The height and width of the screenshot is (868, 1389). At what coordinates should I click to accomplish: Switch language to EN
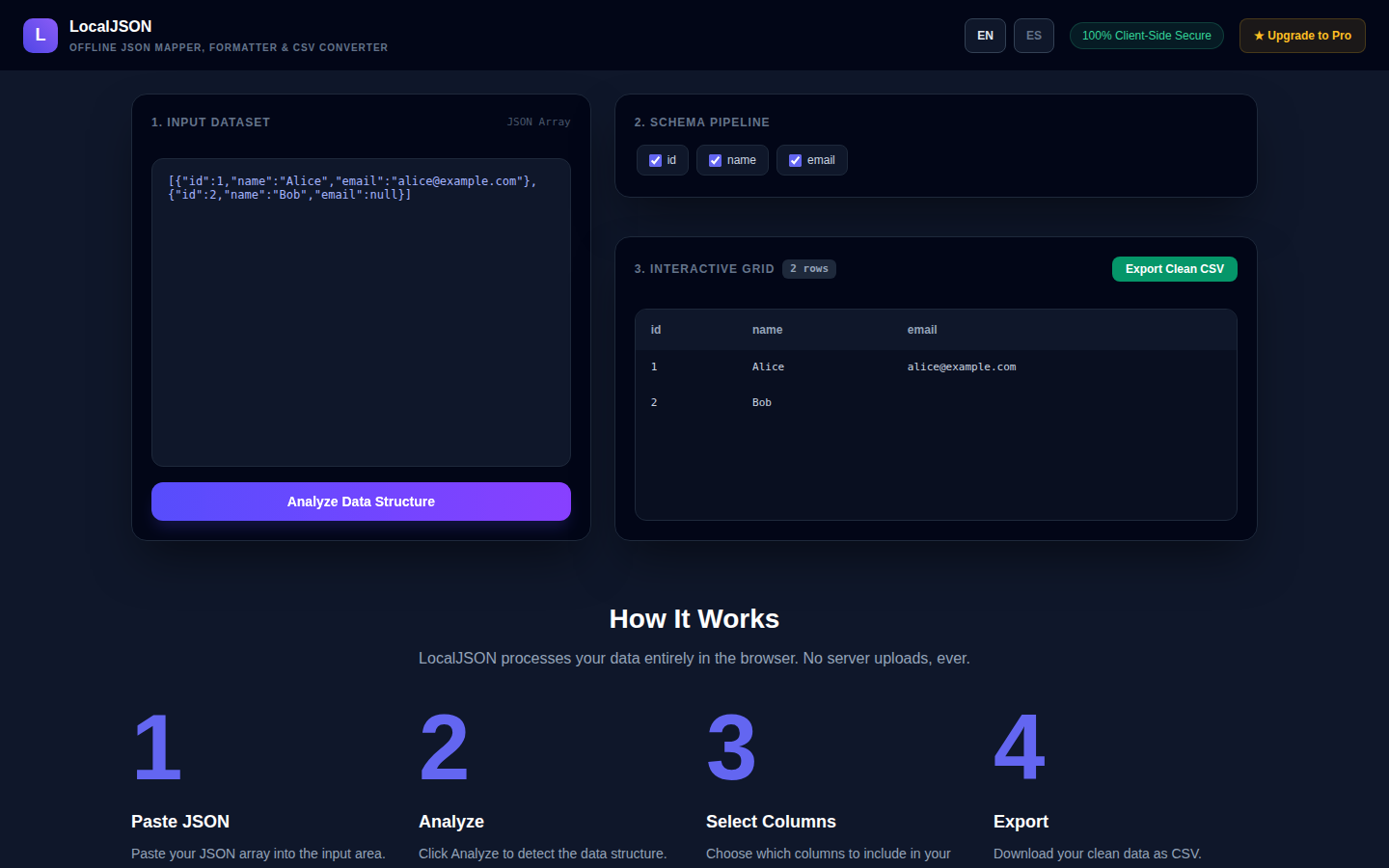[x=985, y=36]
